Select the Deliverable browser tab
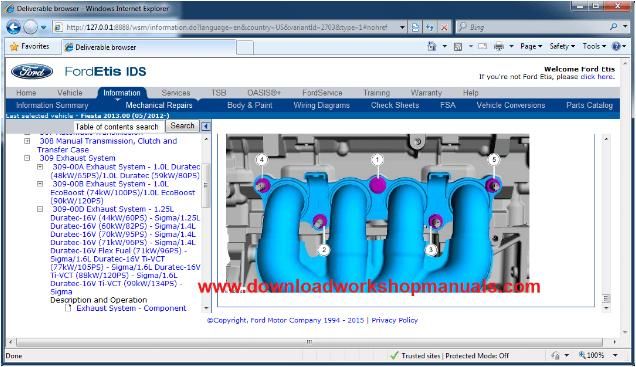The width and height of the screenshot is (636, 367). tap(149, 47)
